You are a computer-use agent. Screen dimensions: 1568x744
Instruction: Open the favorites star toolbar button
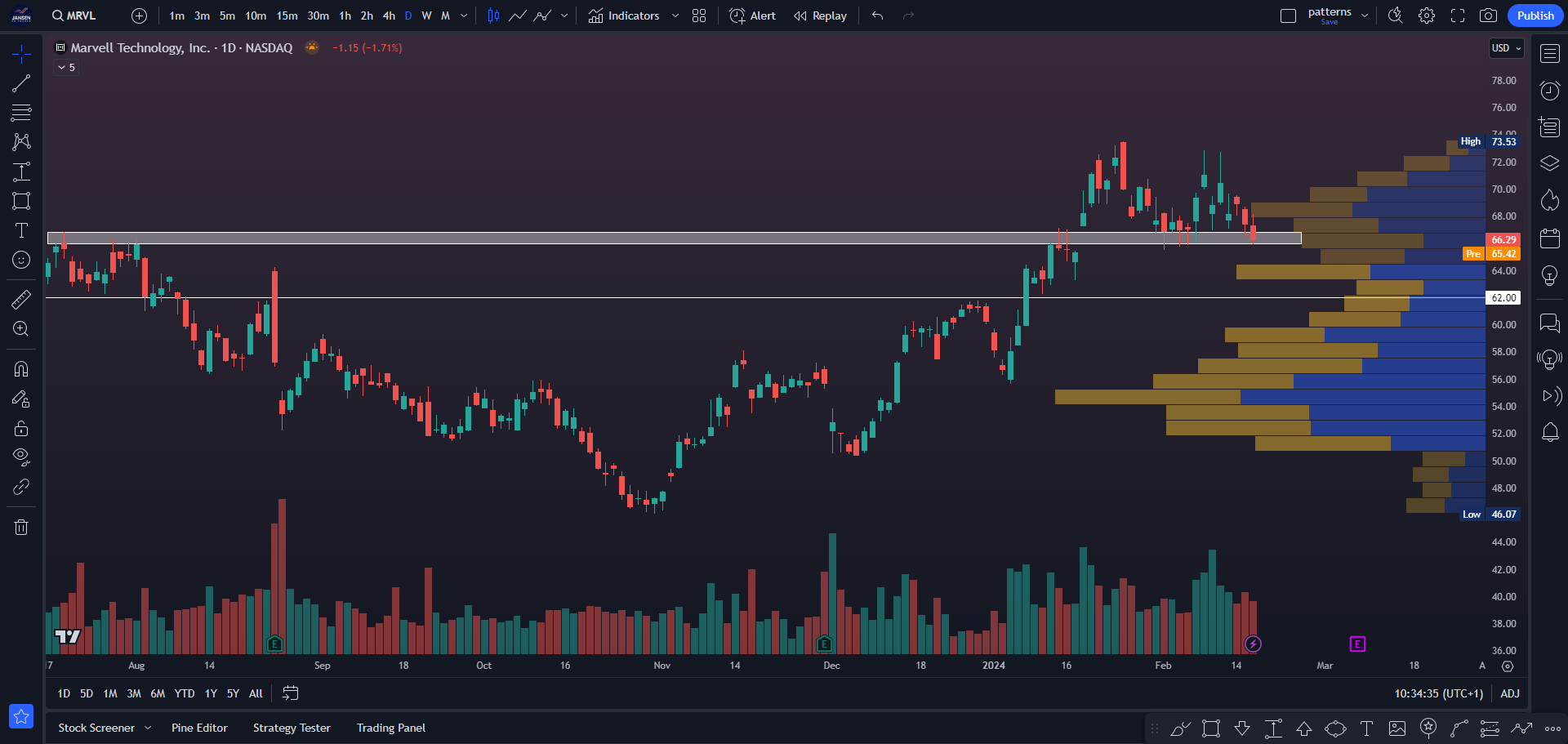(21, 716)
